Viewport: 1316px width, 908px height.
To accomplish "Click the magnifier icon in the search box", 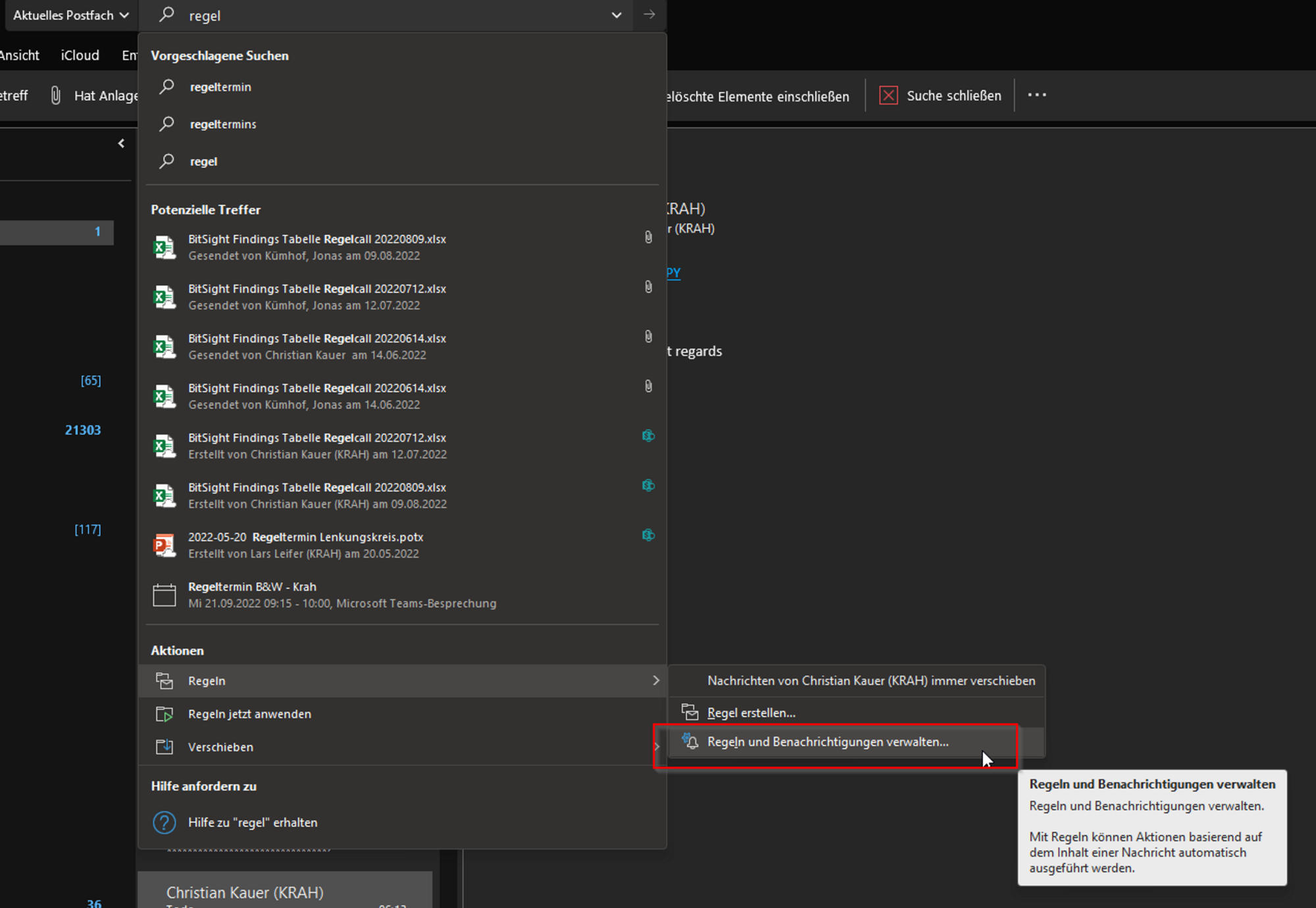I will click(x=167, y=14).
